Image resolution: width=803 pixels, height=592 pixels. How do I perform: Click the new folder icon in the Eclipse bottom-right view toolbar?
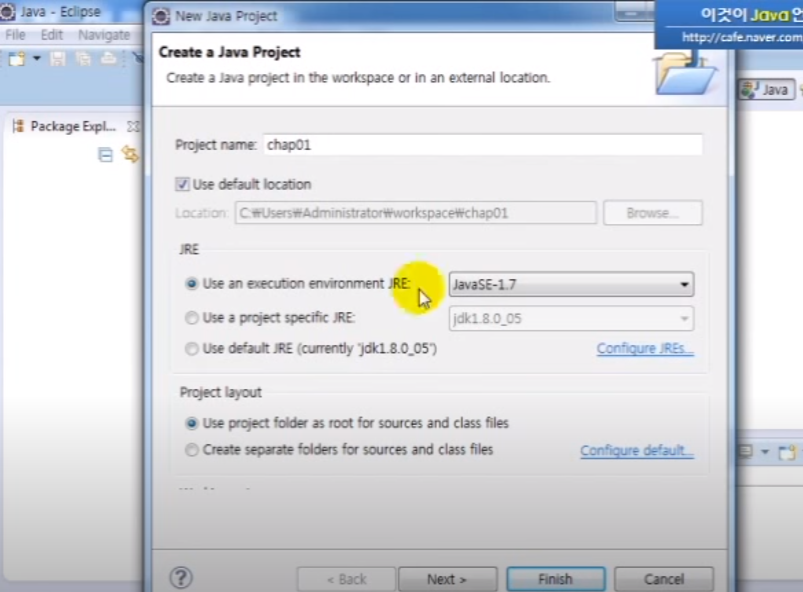[787, 452]
